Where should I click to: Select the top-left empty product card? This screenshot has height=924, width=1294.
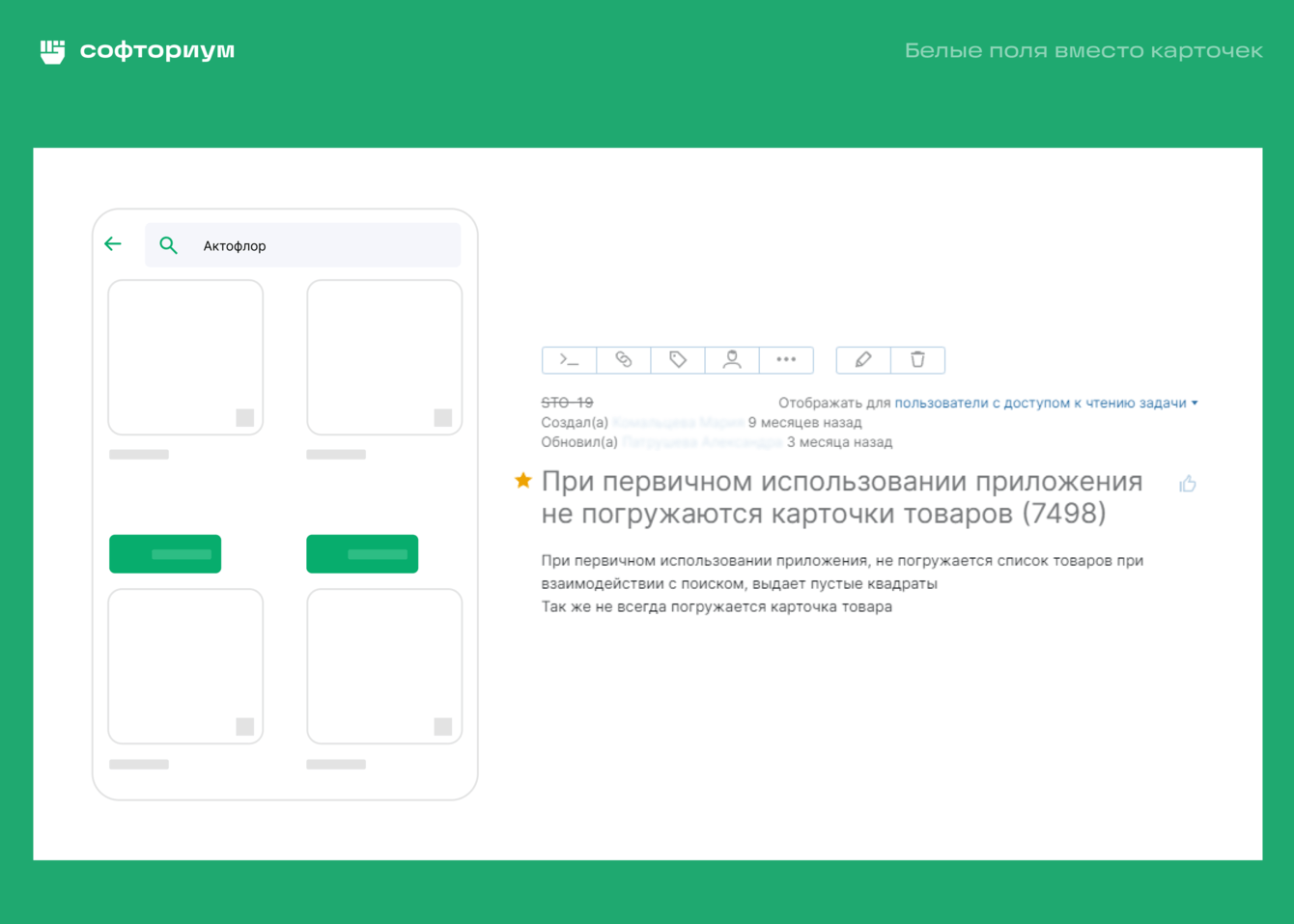(x=185, y=357)
